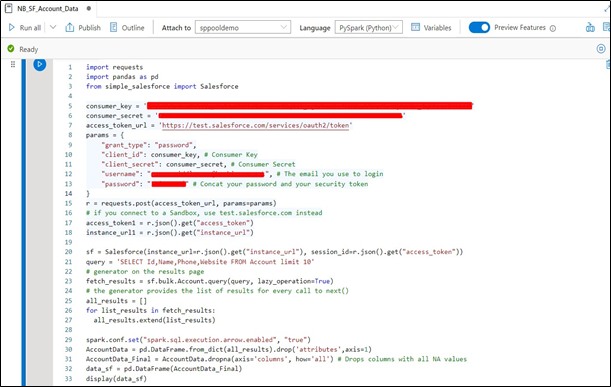This screenshot has height=387, width=611.
Task: Click the toolbar icon right of Preview Features
Action: [590, 28]
